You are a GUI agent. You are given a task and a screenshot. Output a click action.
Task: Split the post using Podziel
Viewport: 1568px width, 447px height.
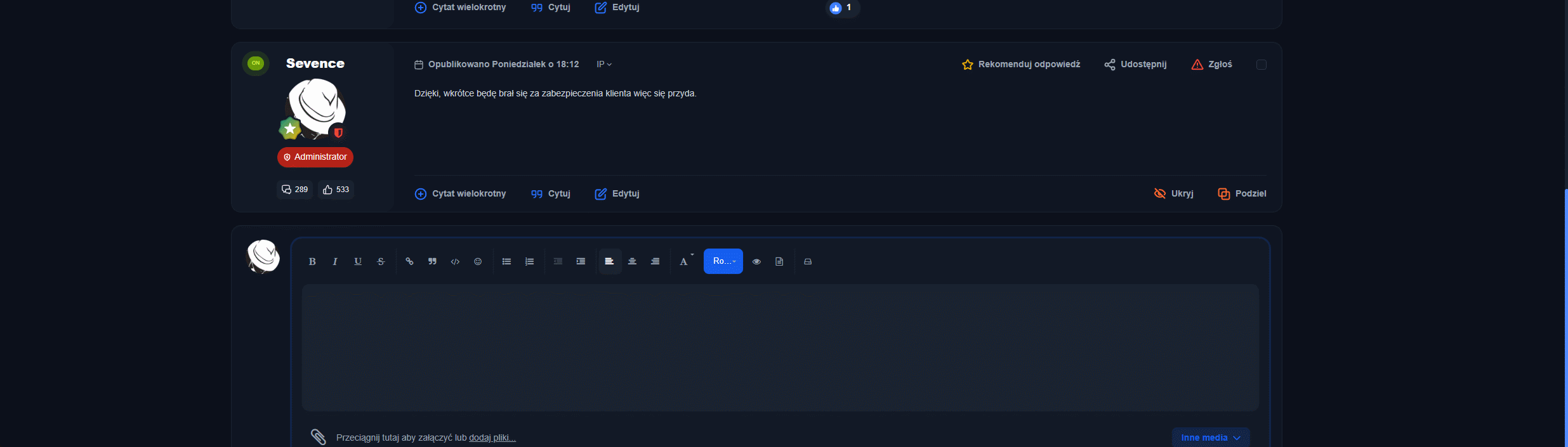tap(1242, 193)
